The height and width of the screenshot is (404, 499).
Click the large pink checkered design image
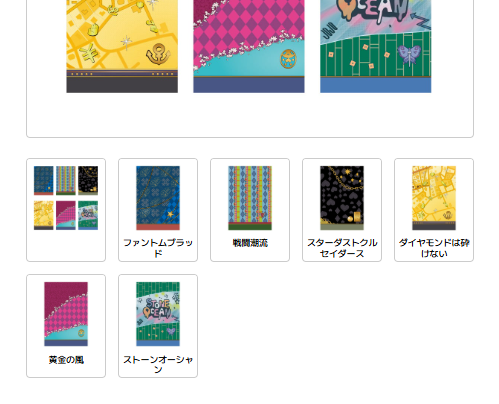[x=249, y=46]
